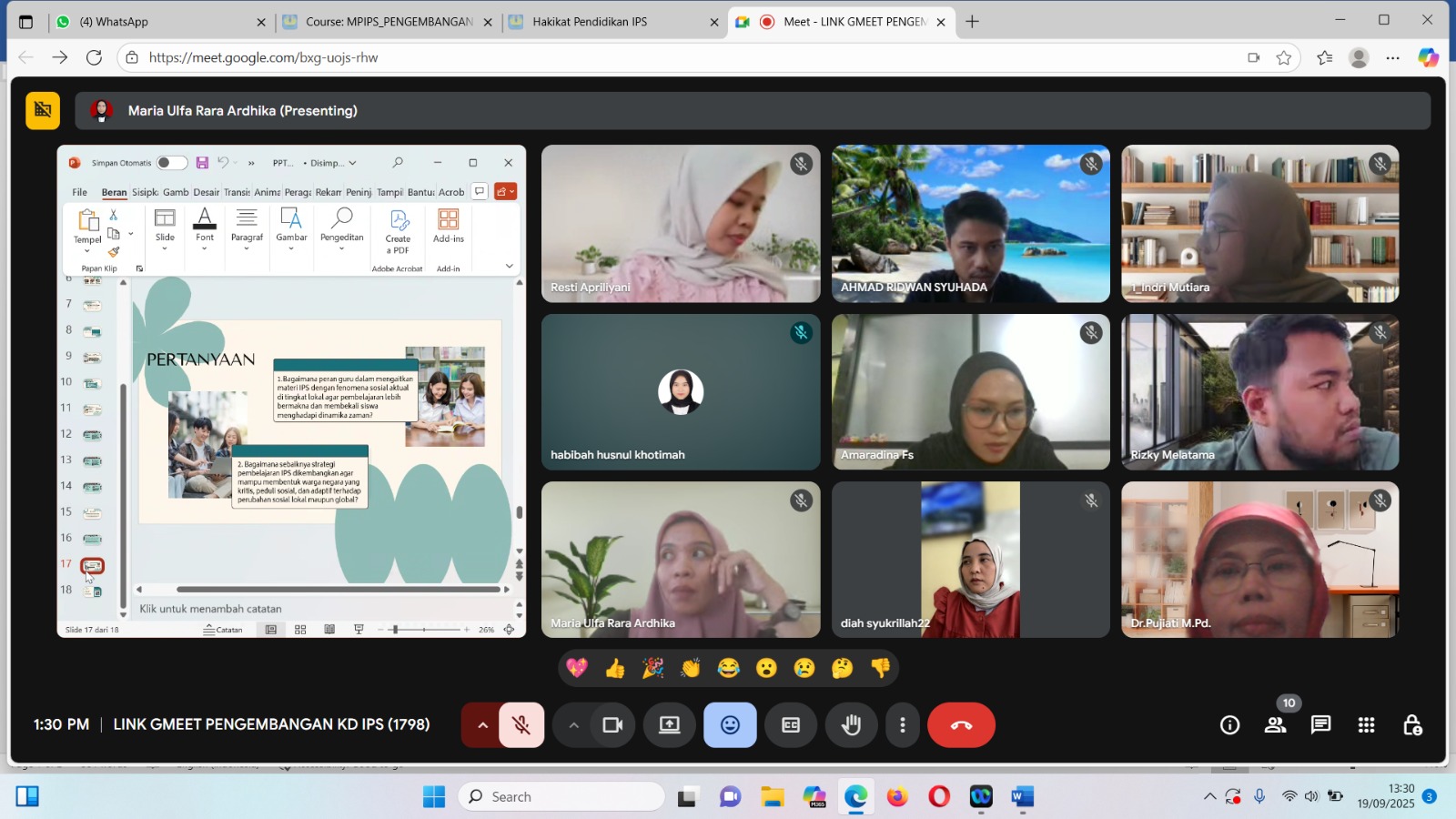This screenshot has width=1456, height=819.
Task: Show the participants list
Action: tap(1275, 725)
